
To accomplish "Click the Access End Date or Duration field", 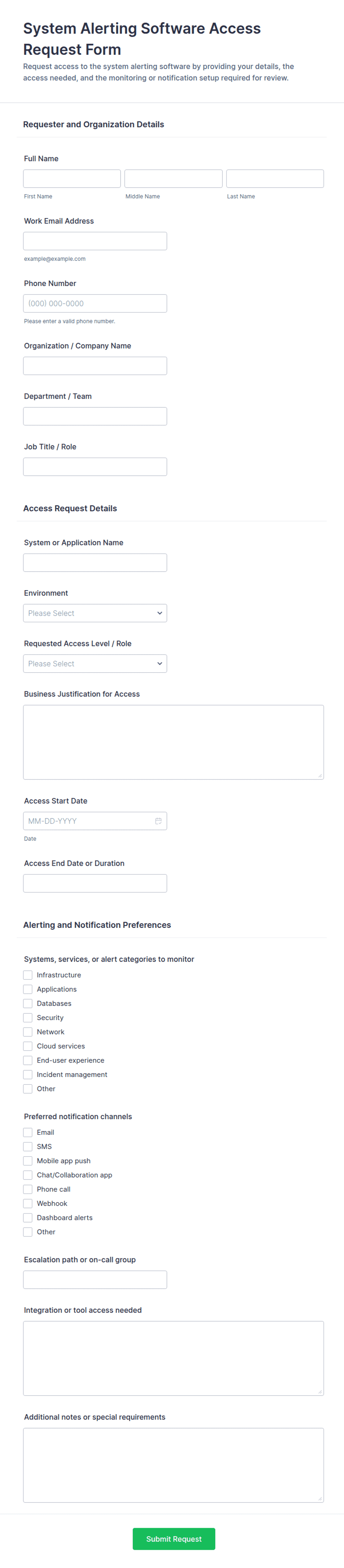I will pyautogui.click(x=95, y=883).
